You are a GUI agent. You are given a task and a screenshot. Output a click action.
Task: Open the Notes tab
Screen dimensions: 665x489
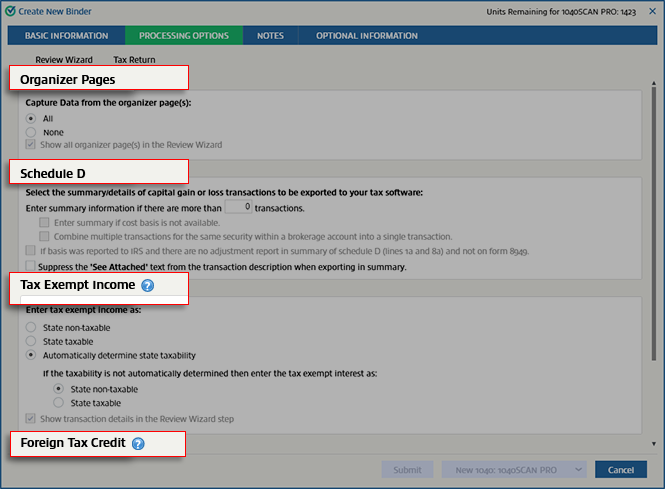point(270,36)
